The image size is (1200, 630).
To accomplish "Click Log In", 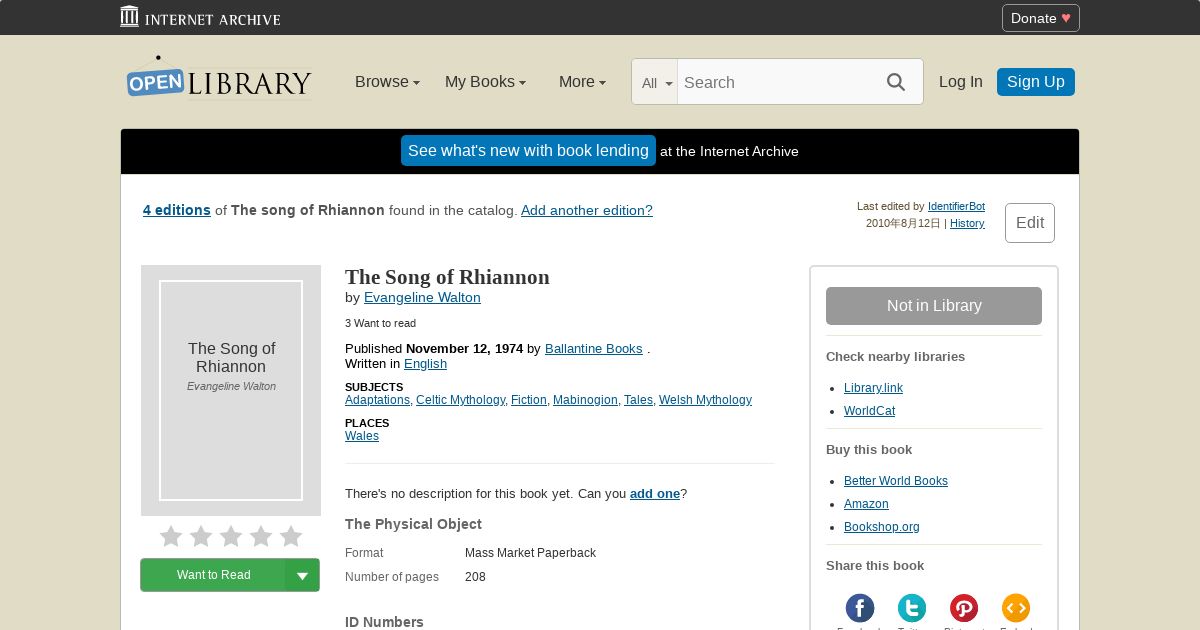I will 960,82.
